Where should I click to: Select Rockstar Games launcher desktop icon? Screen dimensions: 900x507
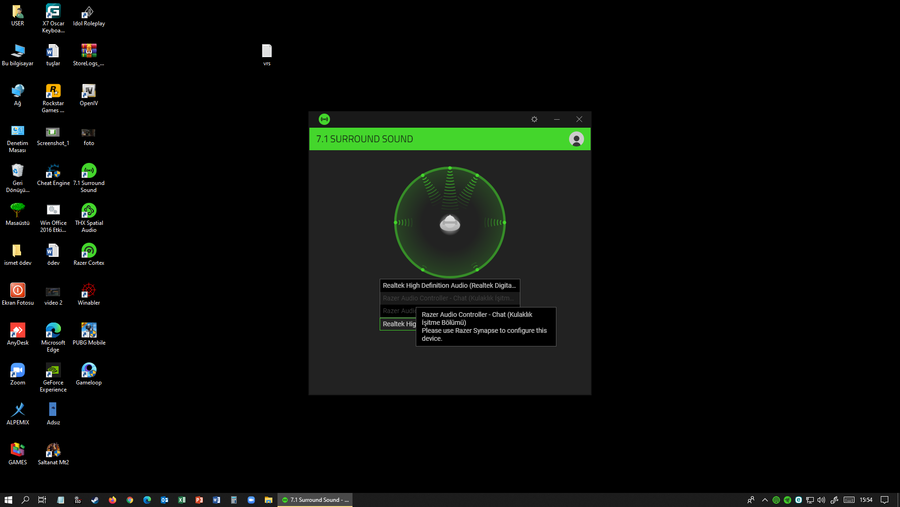(53, 99)
